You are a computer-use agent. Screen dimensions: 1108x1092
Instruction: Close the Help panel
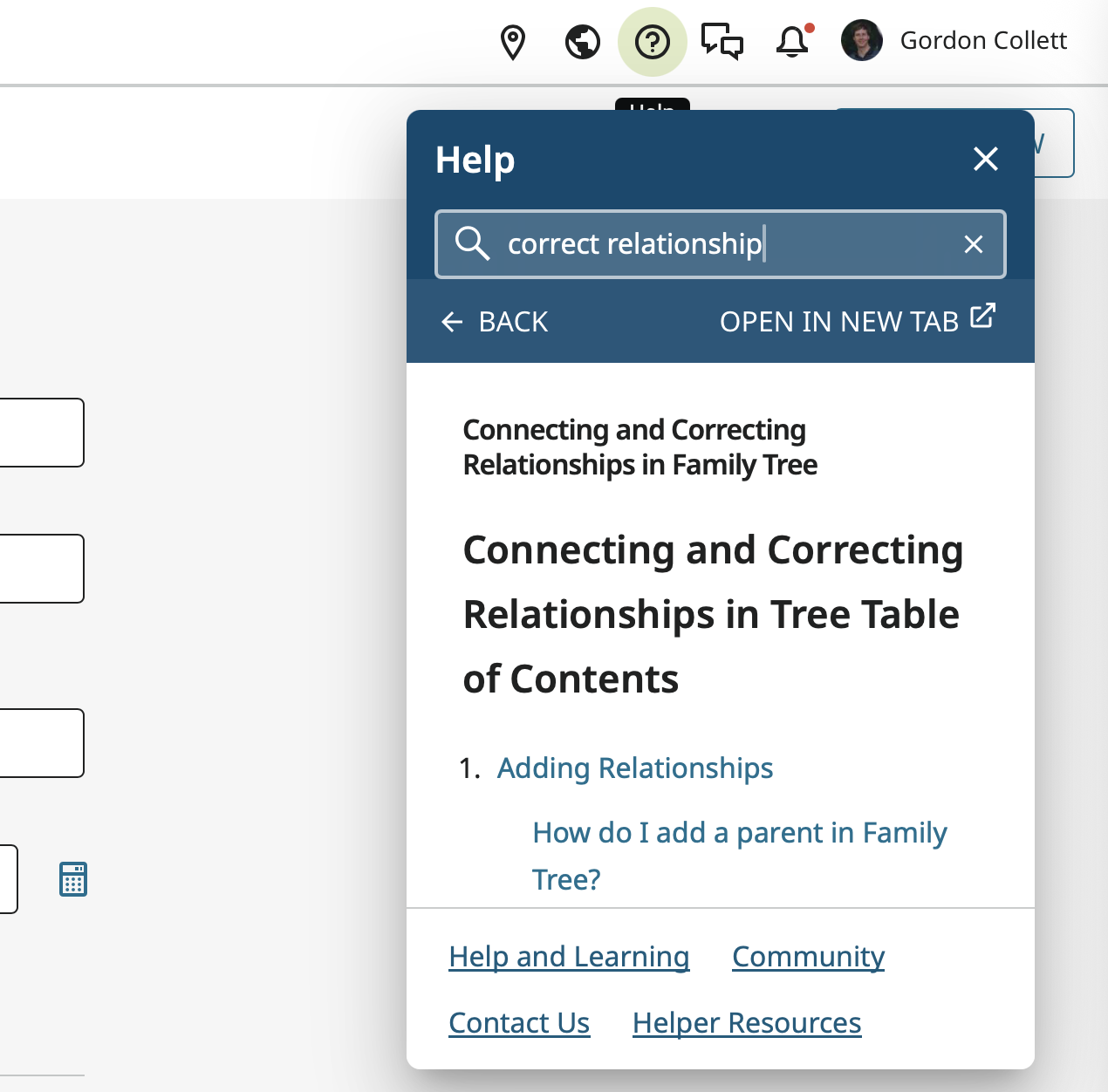986,159
